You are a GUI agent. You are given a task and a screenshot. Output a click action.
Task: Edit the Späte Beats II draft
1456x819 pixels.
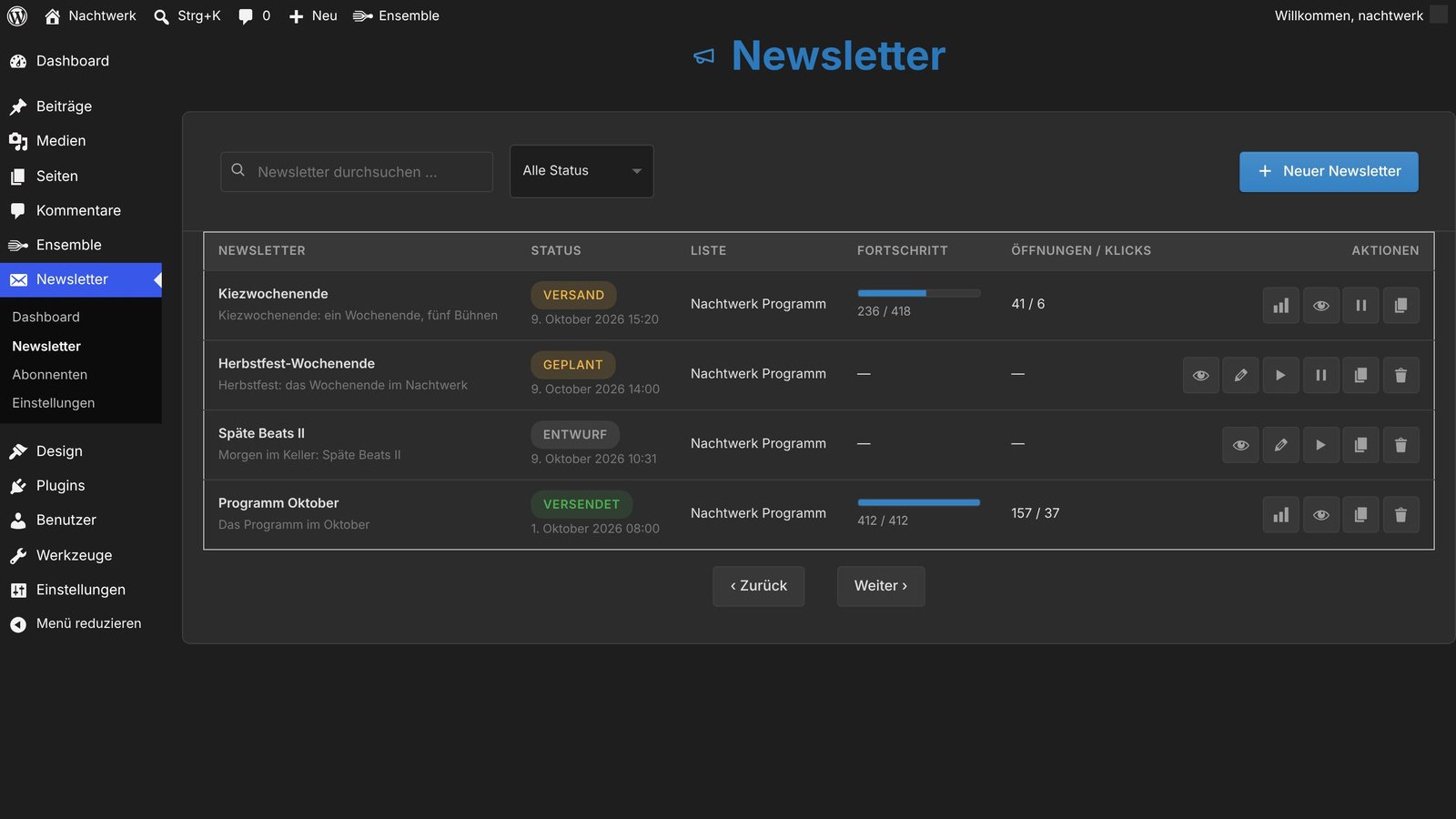coord(1280,445)
